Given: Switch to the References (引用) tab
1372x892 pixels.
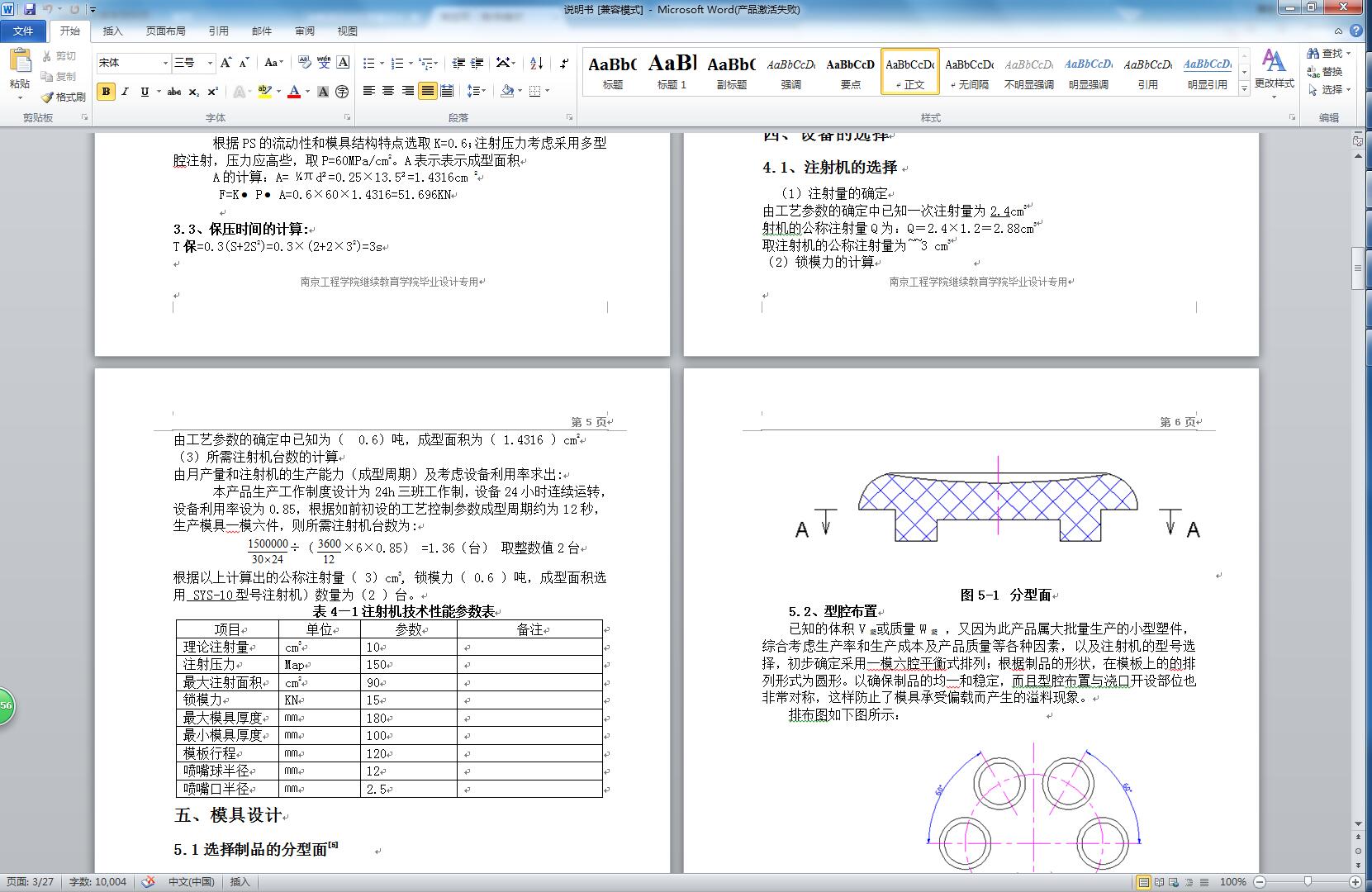Looking at the screenshot, I should pyautogui.click(x=219, y=31).
